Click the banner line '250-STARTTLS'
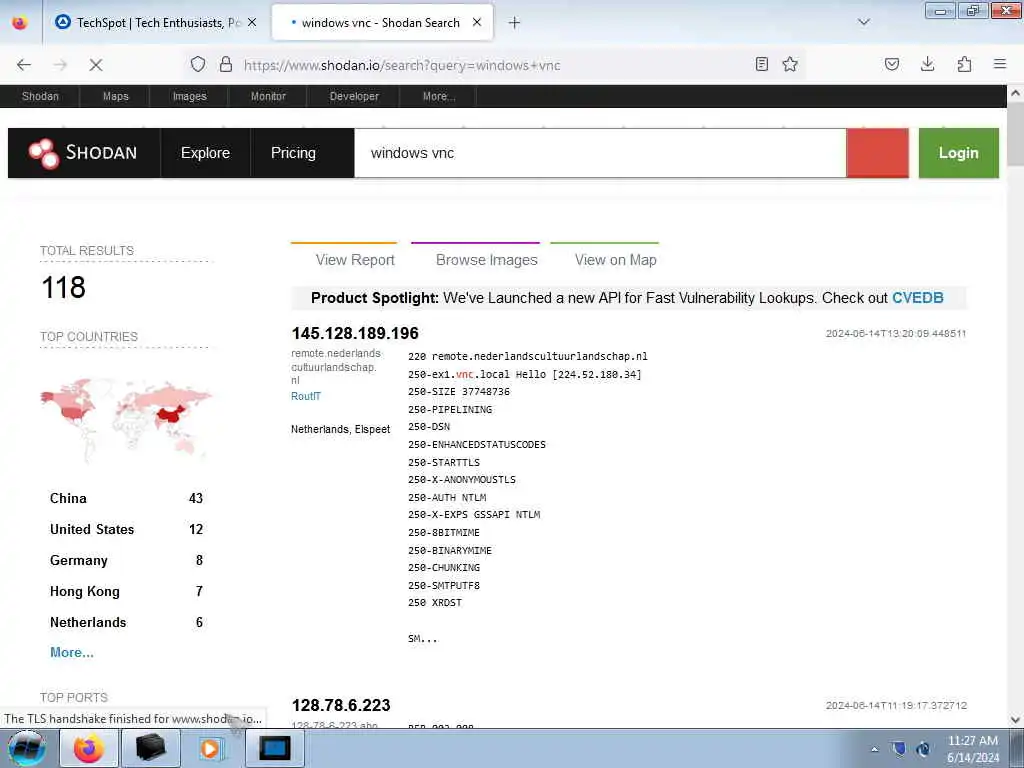1024x768 pixels. (x=444, y=462)
